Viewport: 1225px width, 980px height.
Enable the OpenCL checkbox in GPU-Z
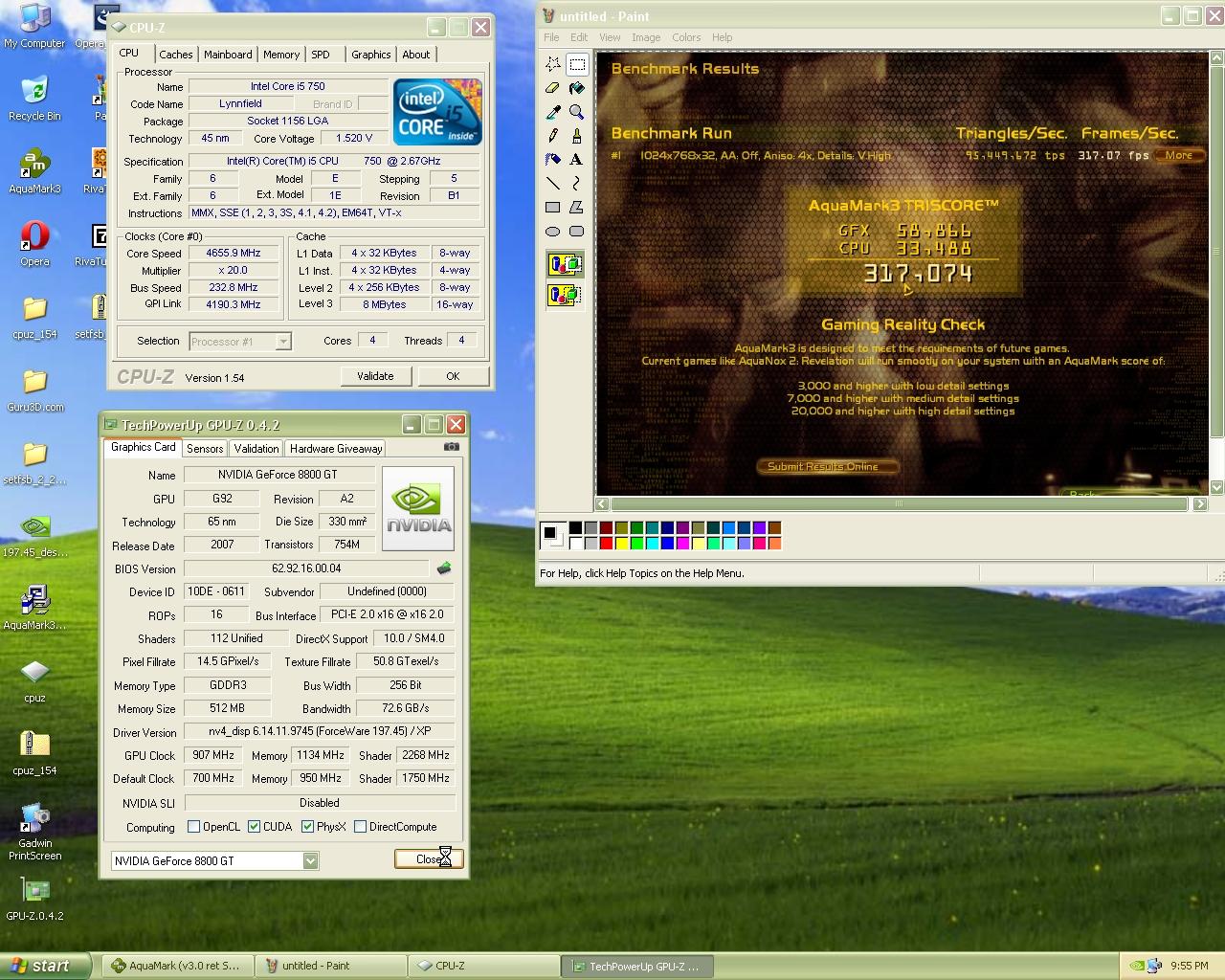[x=194, y=827]
